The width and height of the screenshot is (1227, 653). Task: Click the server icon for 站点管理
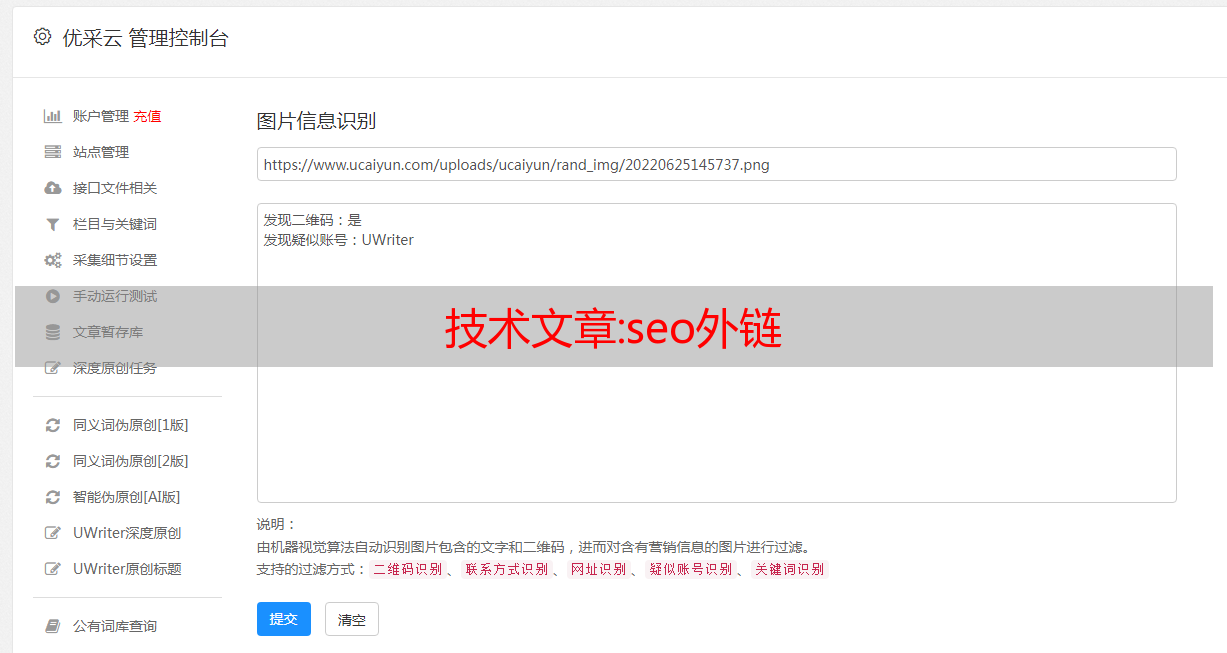pyautogui.click(x=53, y=152)
